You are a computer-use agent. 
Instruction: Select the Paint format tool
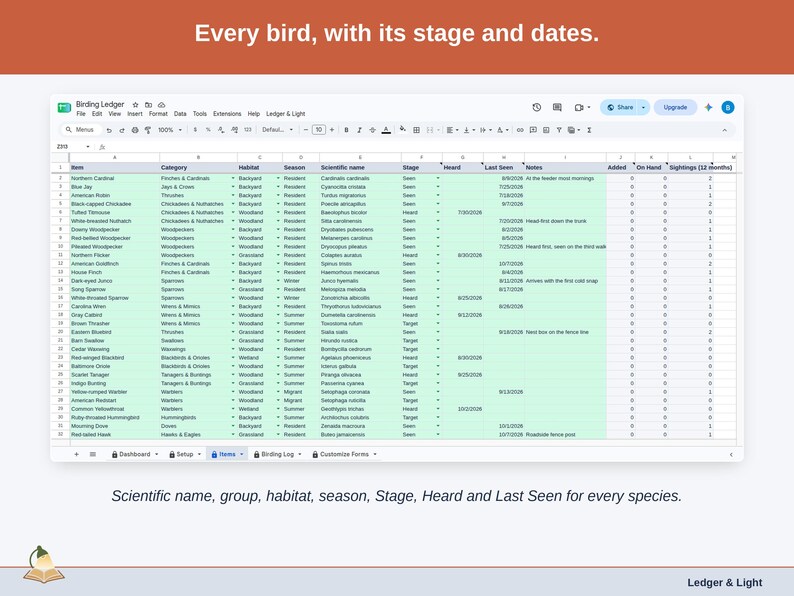tap(148, 130)
